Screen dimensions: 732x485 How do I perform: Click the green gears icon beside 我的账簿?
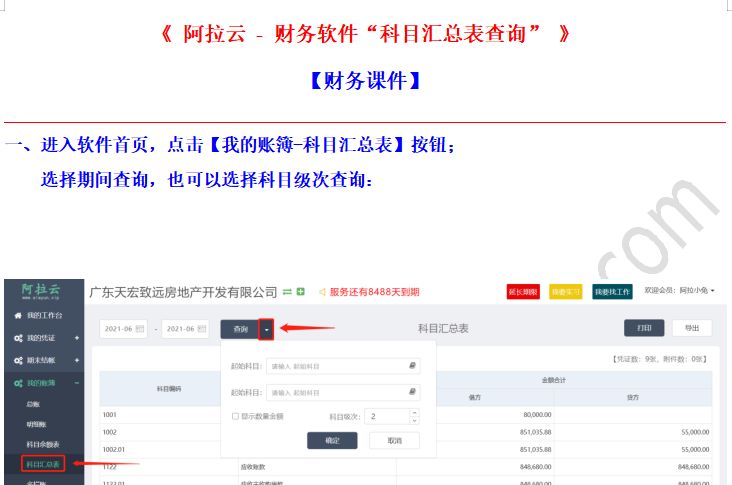pyautogui.click(x=18, y=383)
